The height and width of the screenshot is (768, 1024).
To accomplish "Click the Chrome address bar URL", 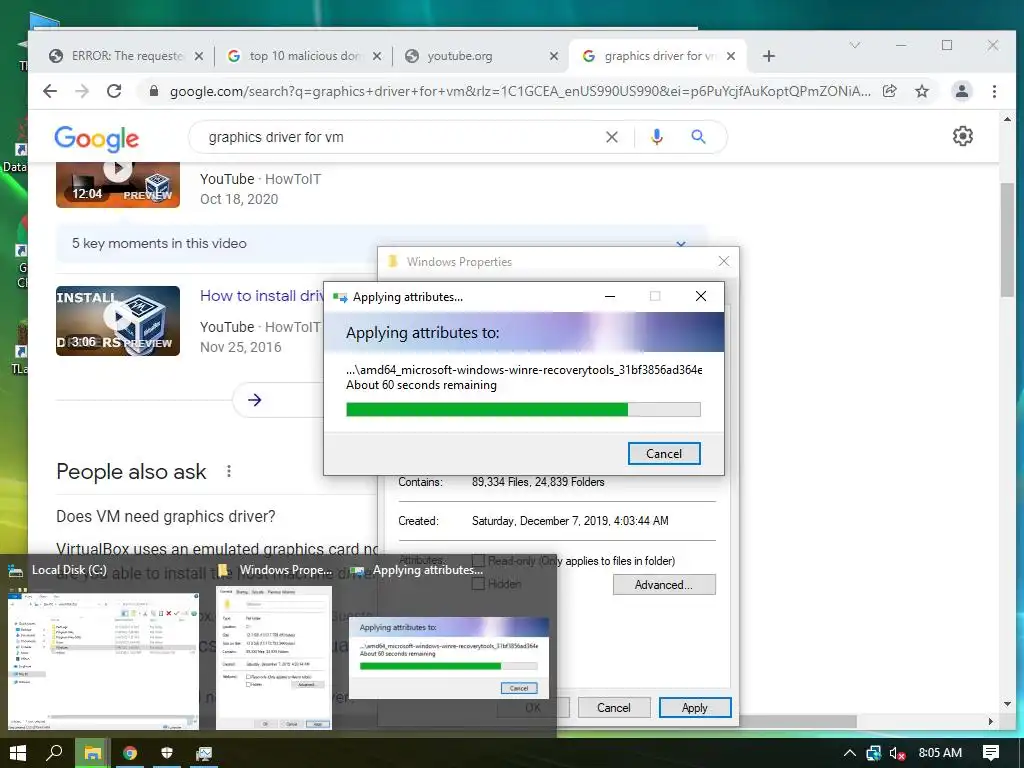I will pyautogui.click(x=520, y=91).
